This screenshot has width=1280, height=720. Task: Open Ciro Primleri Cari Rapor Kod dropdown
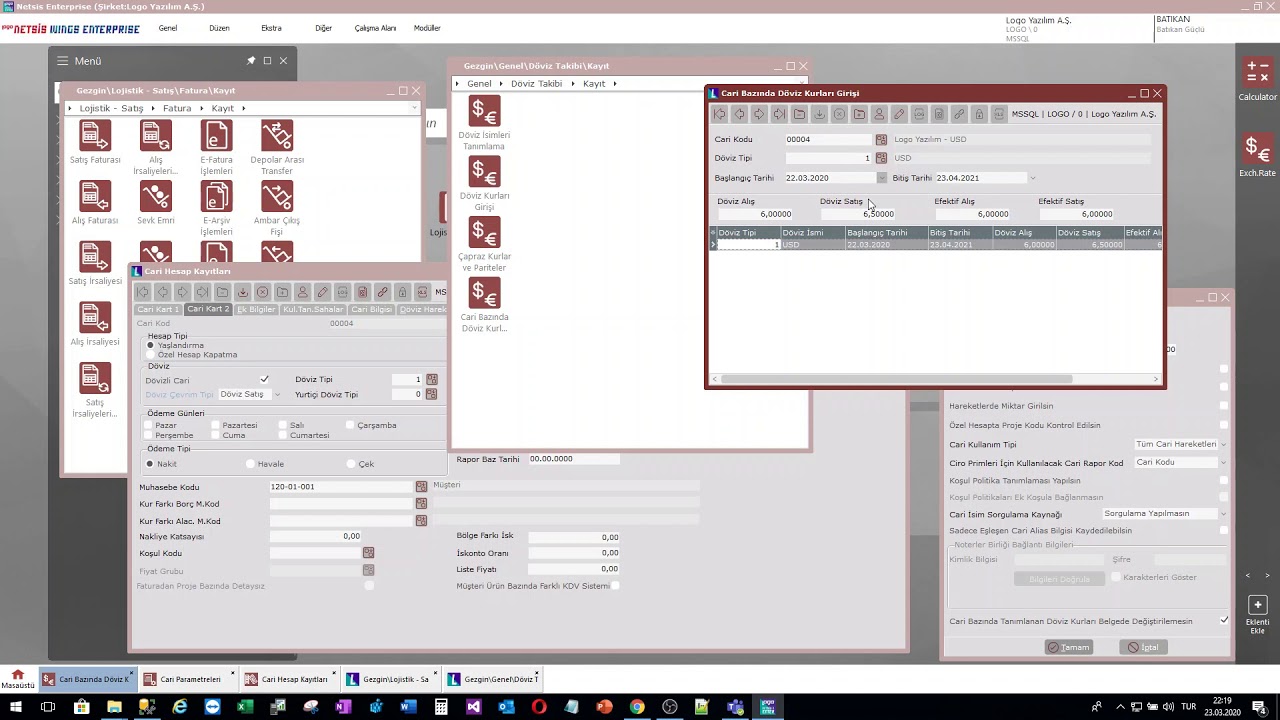click(1223, 463)
